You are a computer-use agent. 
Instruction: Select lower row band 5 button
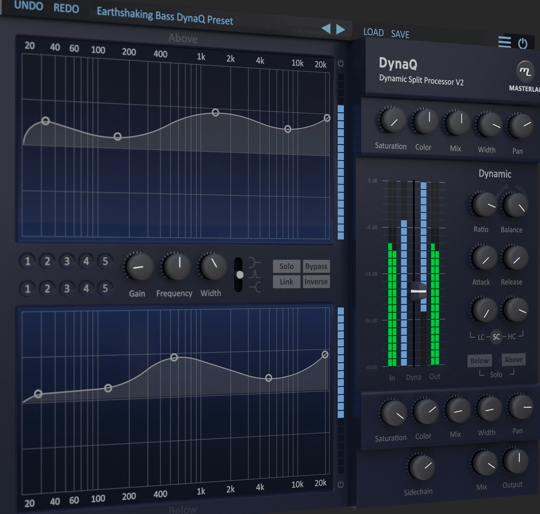(105, 289)
